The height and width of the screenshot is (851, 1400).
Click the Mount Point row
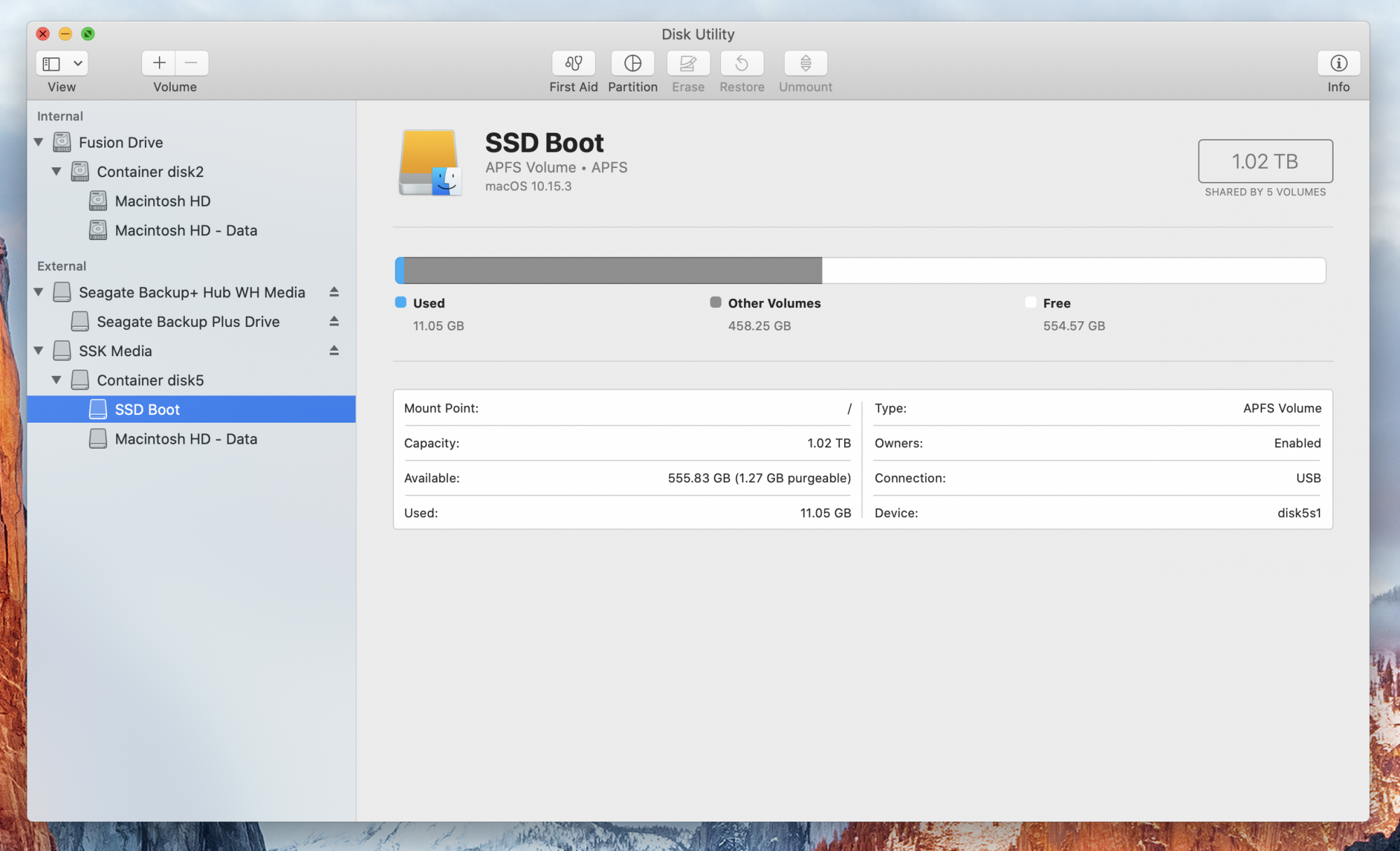click(627, 408)
